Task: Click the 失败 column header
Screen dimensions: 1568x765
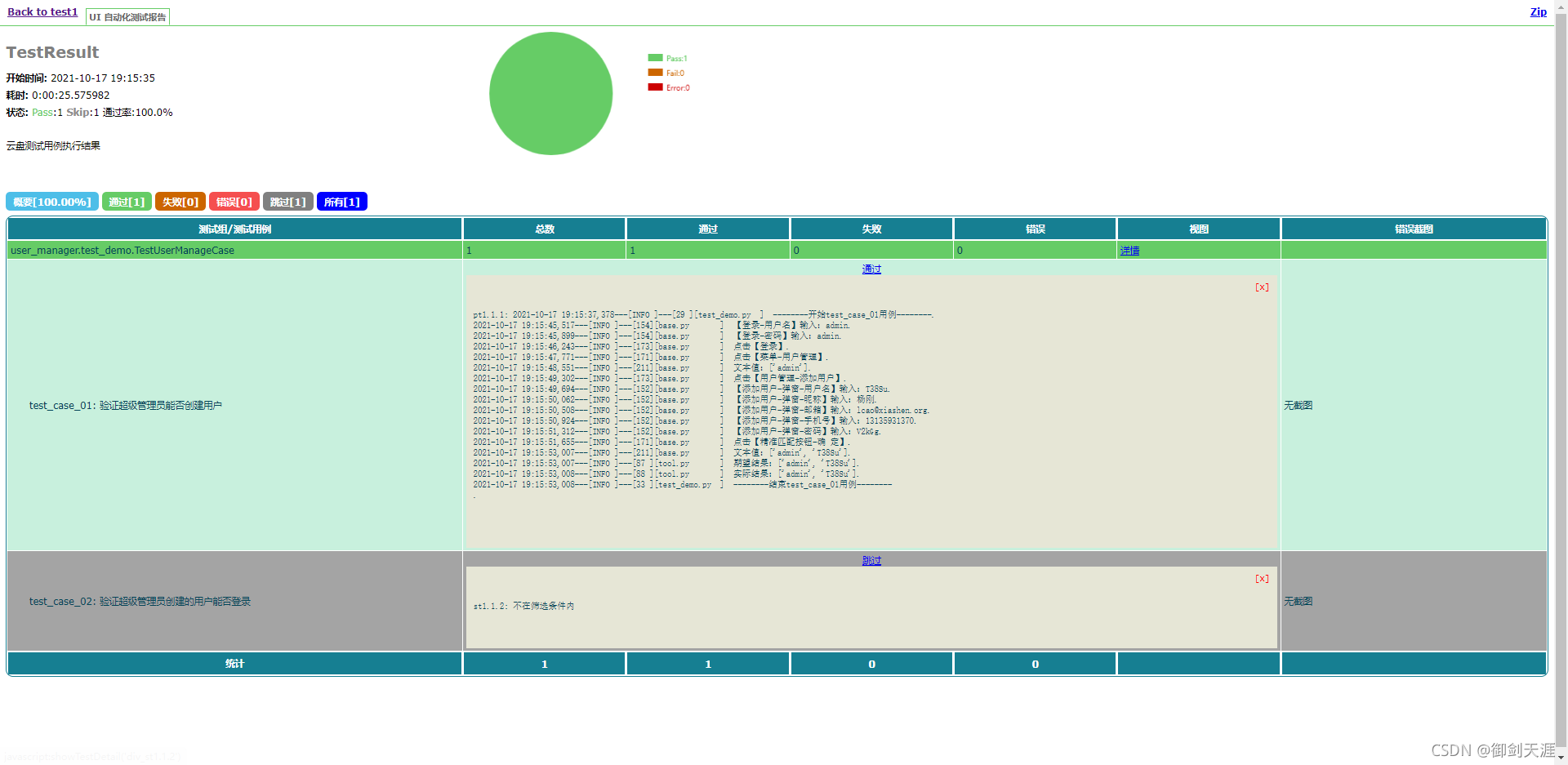Action: coord(871,229)
